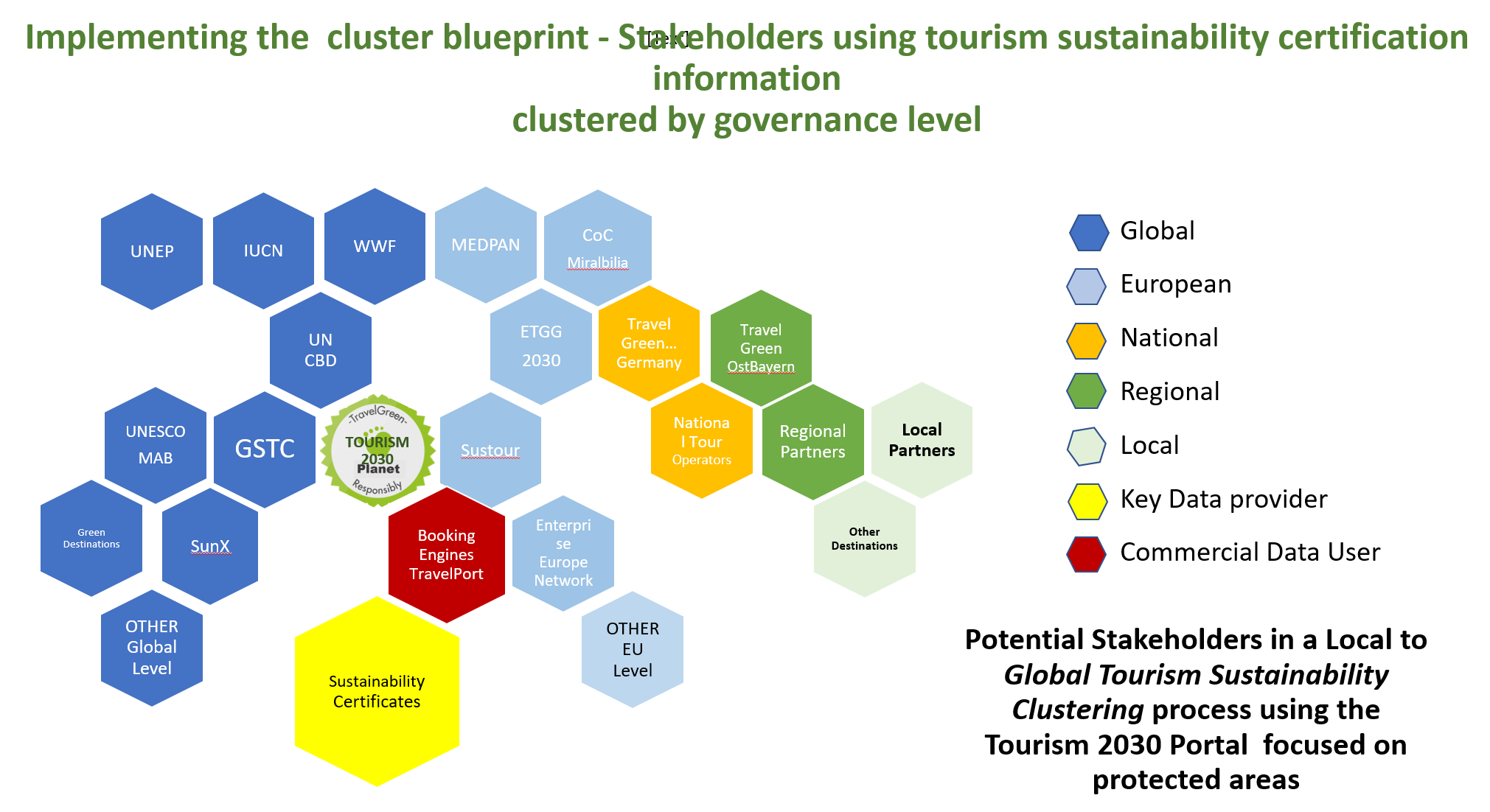Click National Tour Operators hexagon
The image size is (1490, 812).
click(702, 441)
